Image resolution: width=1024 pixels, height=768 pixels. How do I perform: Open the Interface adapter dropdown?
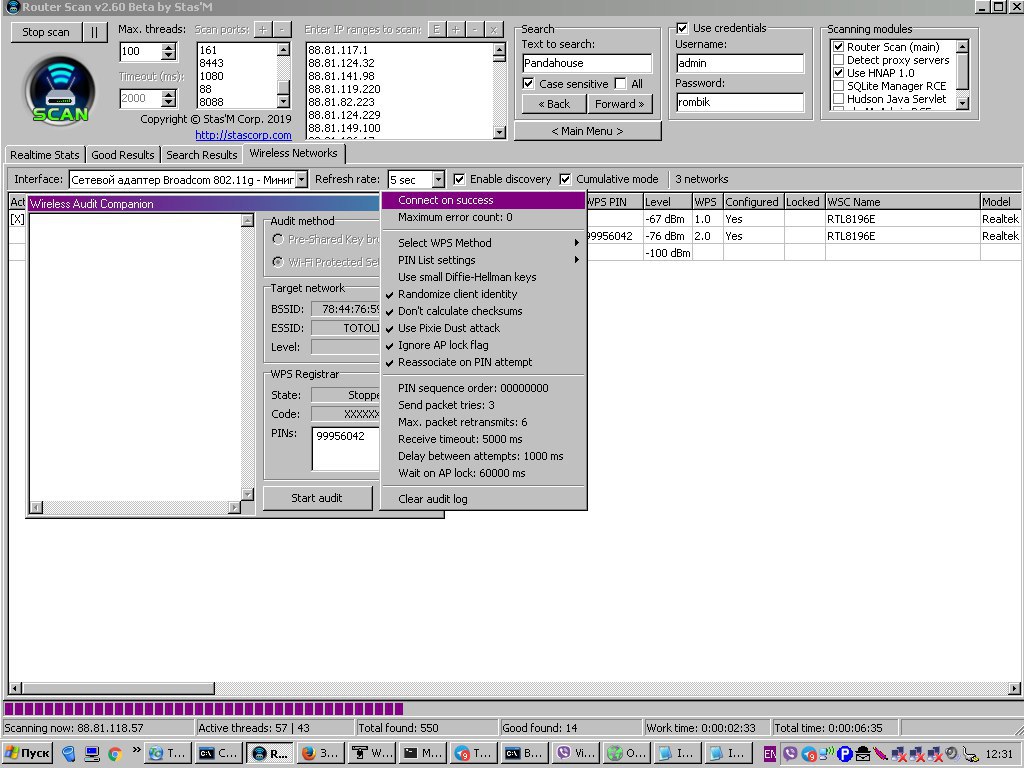point(302,180)
